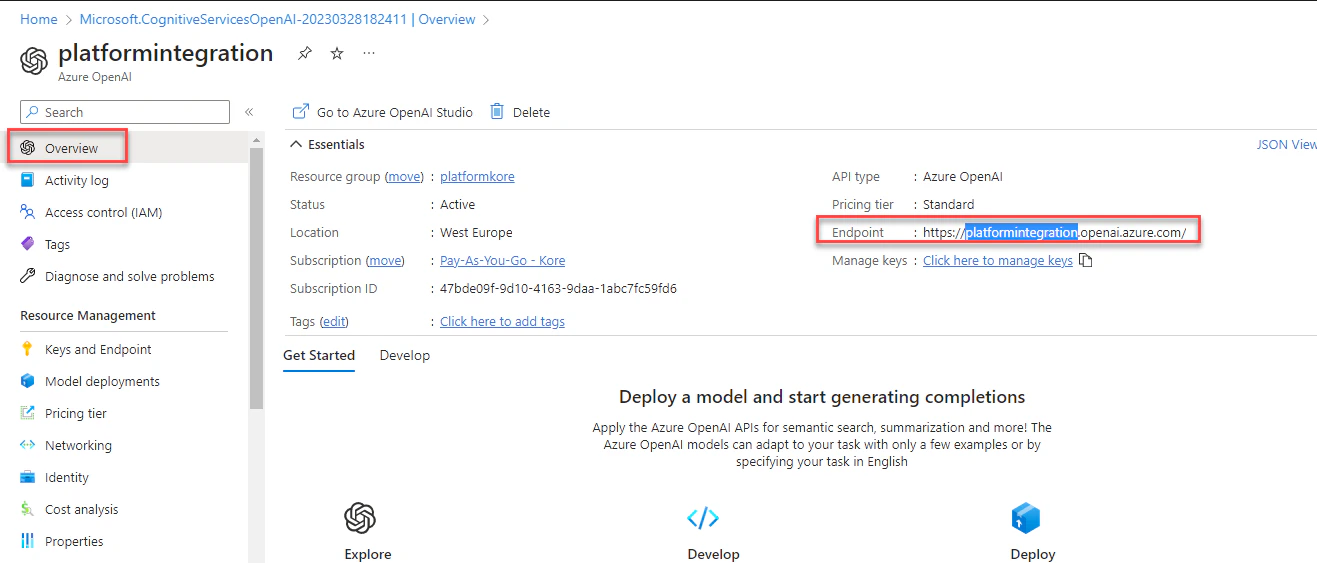Open the JSON View link
This screenshot has width=1317, height=563.
tap(1287, 144)
